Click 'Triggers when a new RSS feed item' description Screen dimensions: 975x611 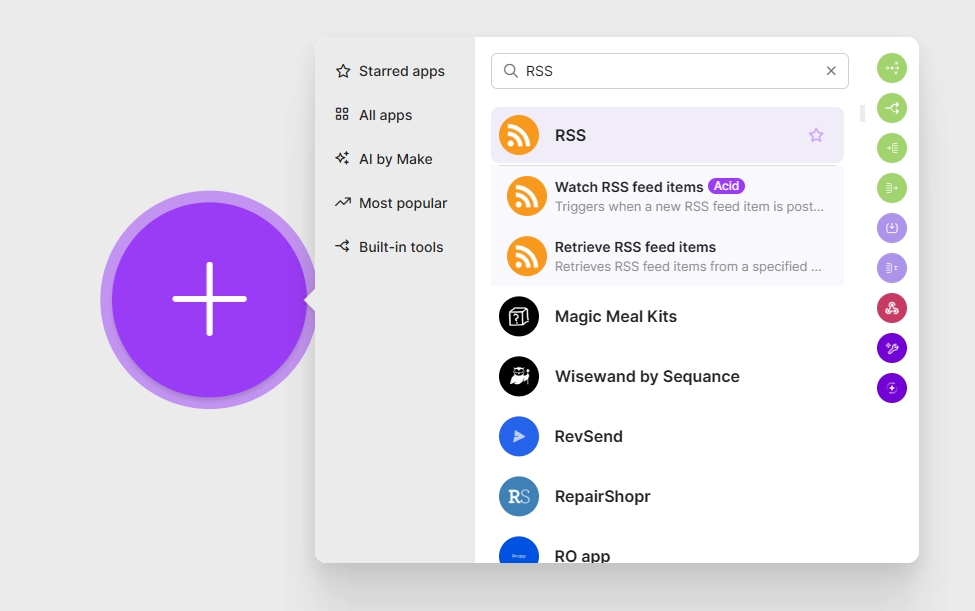click(x=689, y=206)
